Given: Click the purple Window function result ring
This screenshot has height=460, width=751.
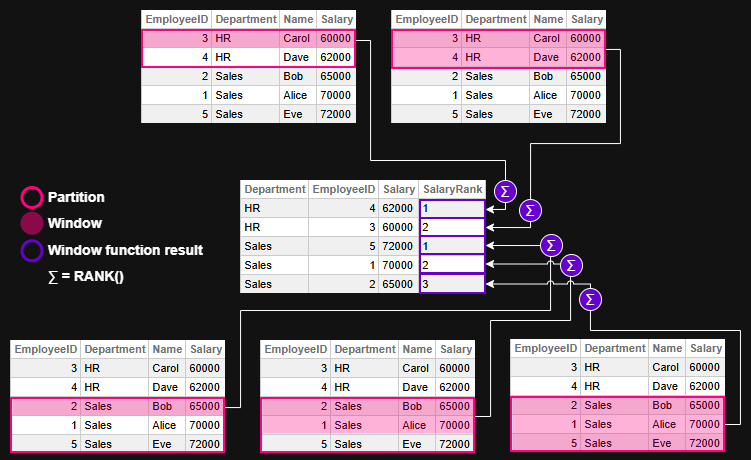Looking at the screenshot, I should point(32,250).
